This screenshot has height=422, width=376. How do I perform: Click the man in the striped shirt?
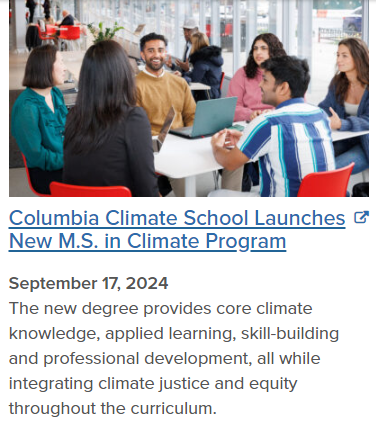tap(277, 128)
